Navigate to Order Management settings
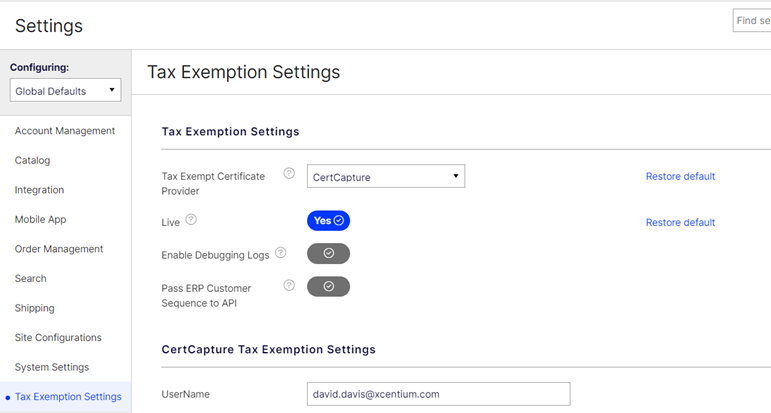 [59, 249]
